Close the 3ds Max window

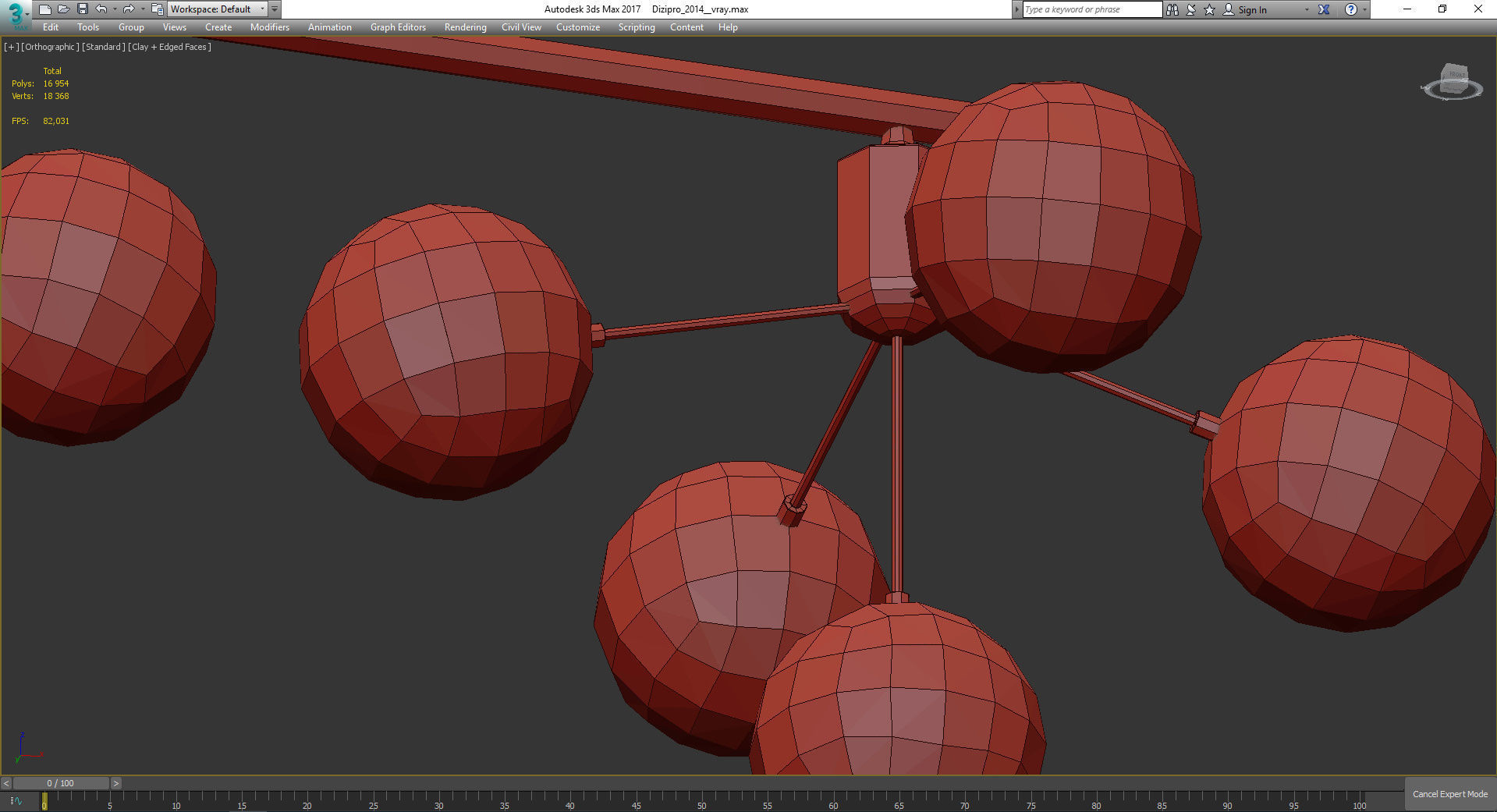click(x=1478, y=9)
